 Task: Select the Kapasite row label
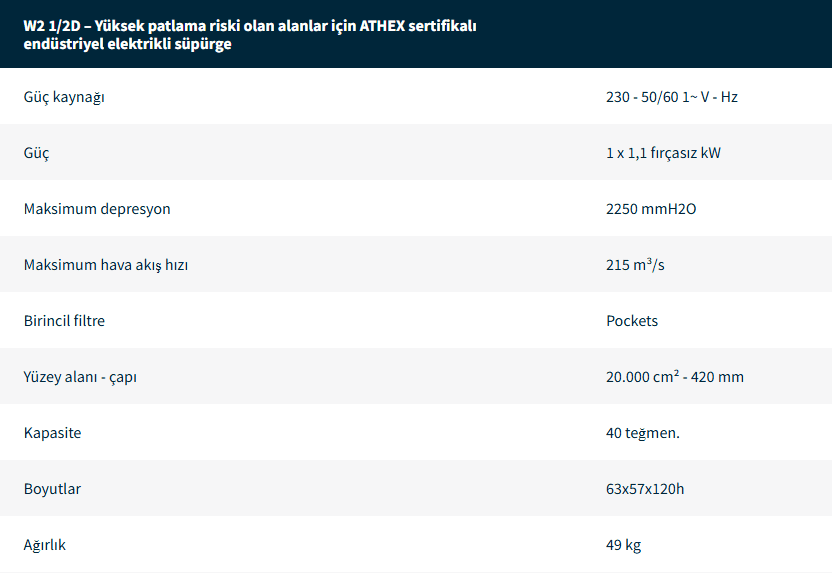[52, 433]
